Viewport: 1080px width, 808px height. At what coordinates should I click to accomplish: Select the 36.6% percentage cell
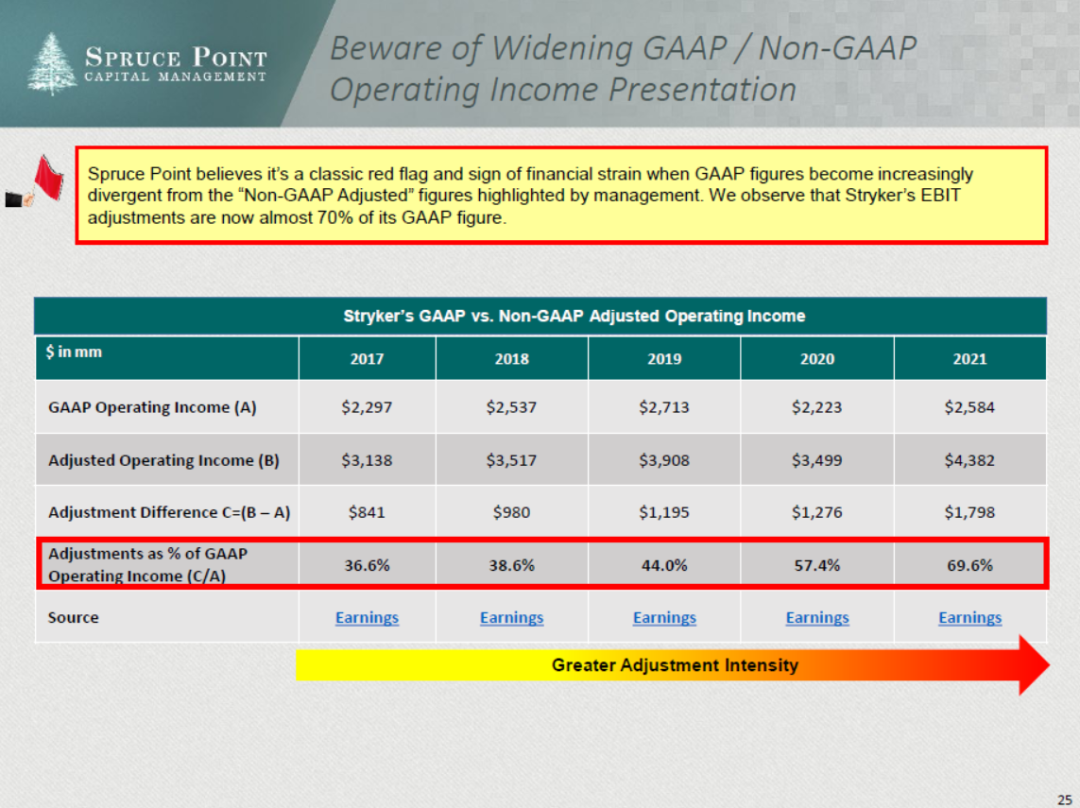pyautogui.click(x=367, y=565)
